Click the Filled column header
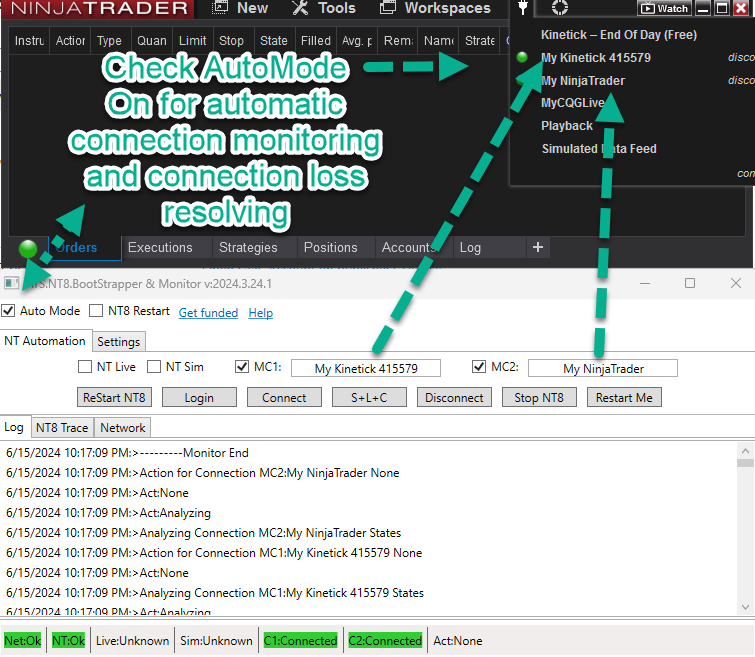Viewport: 755px width, 657px height. [315, 41]
